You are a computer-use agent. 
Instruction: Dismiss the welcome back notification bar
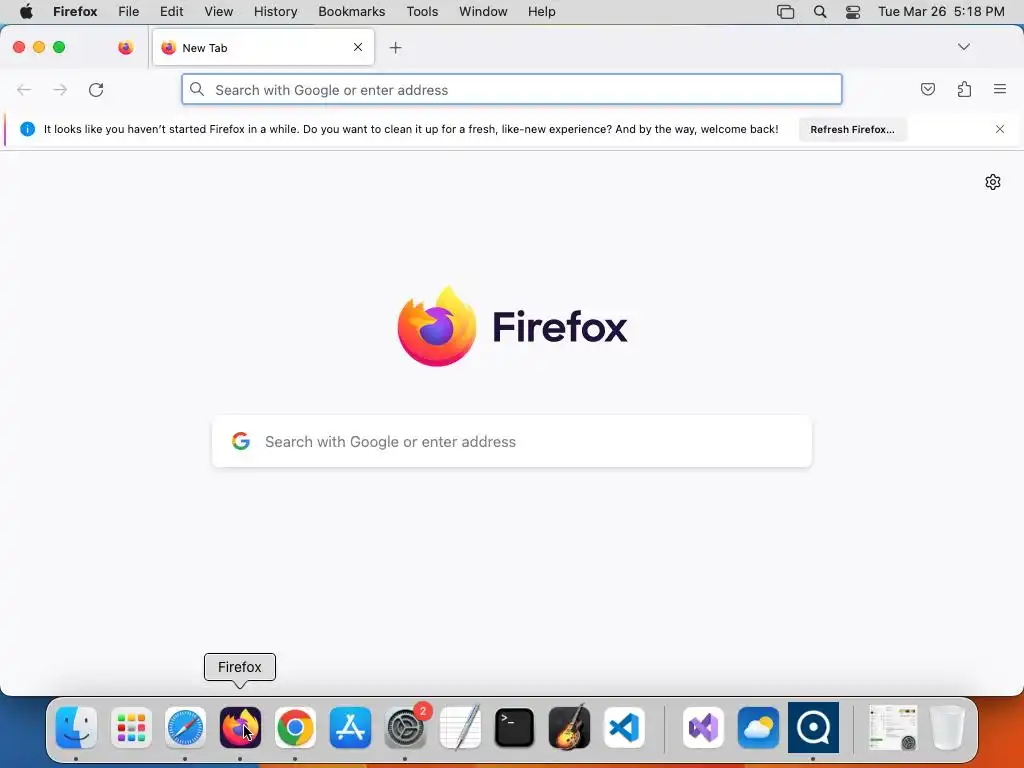(1000, 129)
